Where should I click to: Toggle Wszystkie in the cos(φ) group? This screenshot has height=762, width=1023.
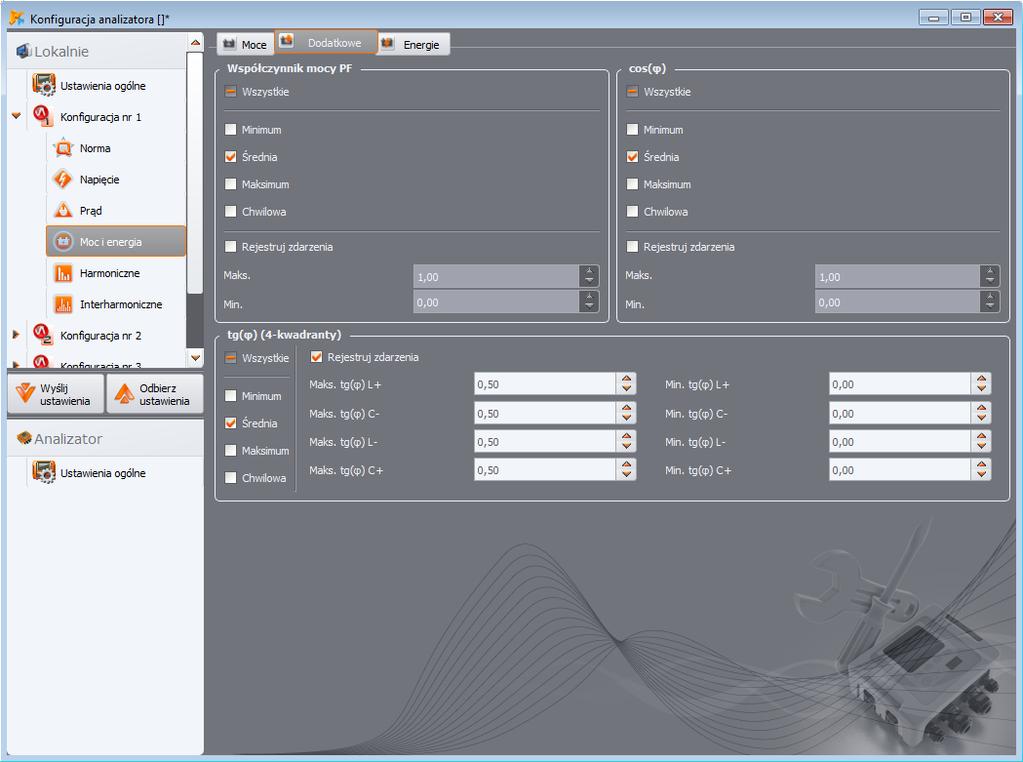tap(632, 91)
